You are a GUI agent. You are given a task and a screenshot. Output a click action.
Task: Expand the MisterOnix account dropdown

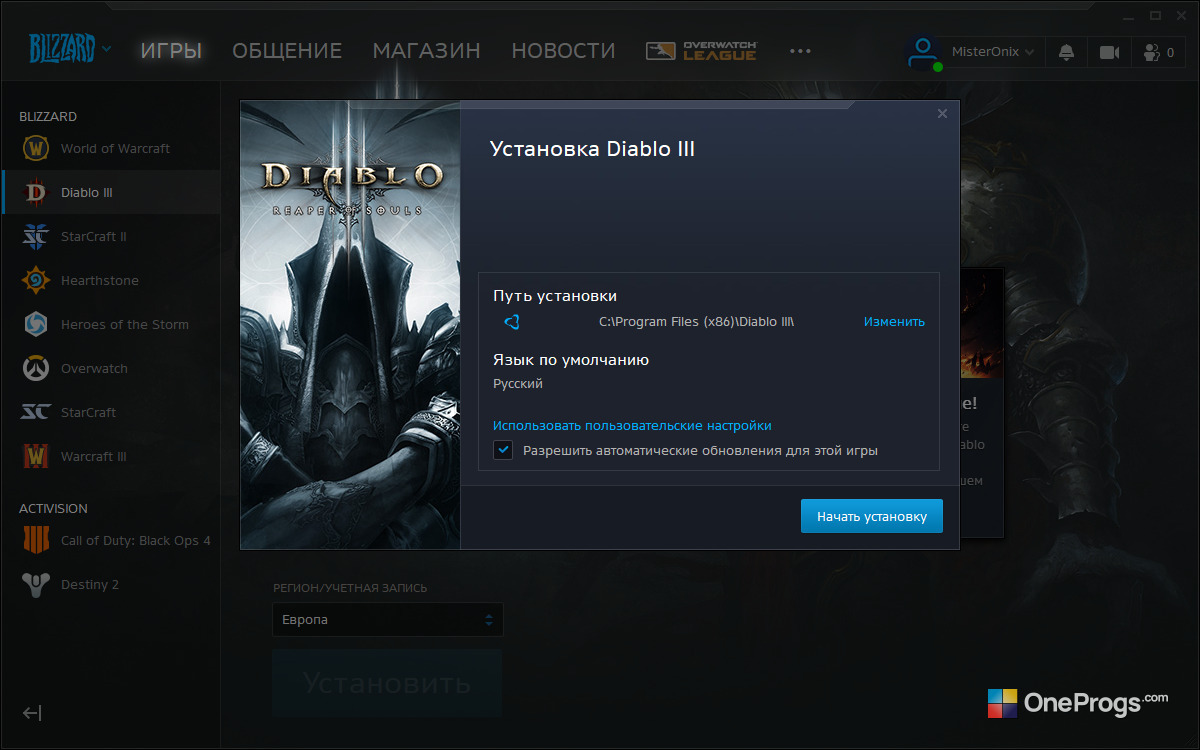[x=992, y=52]
